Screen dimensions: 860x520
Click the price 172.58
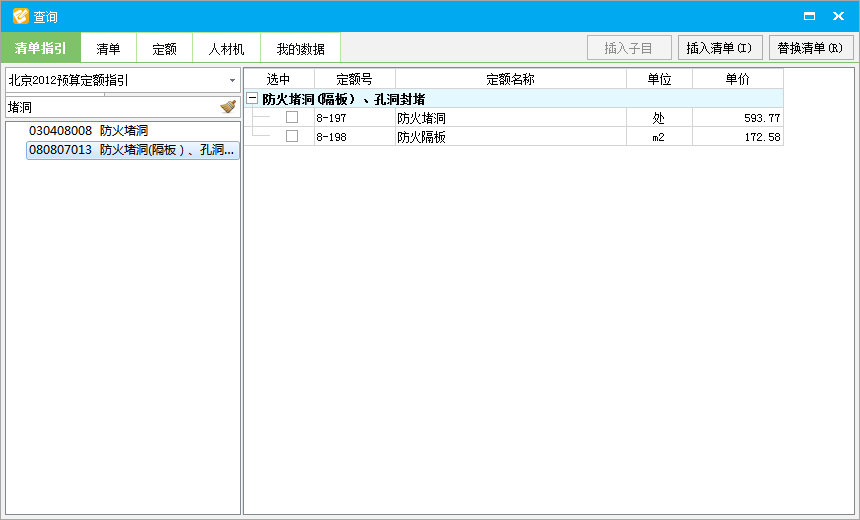click(x=738, y=136)
